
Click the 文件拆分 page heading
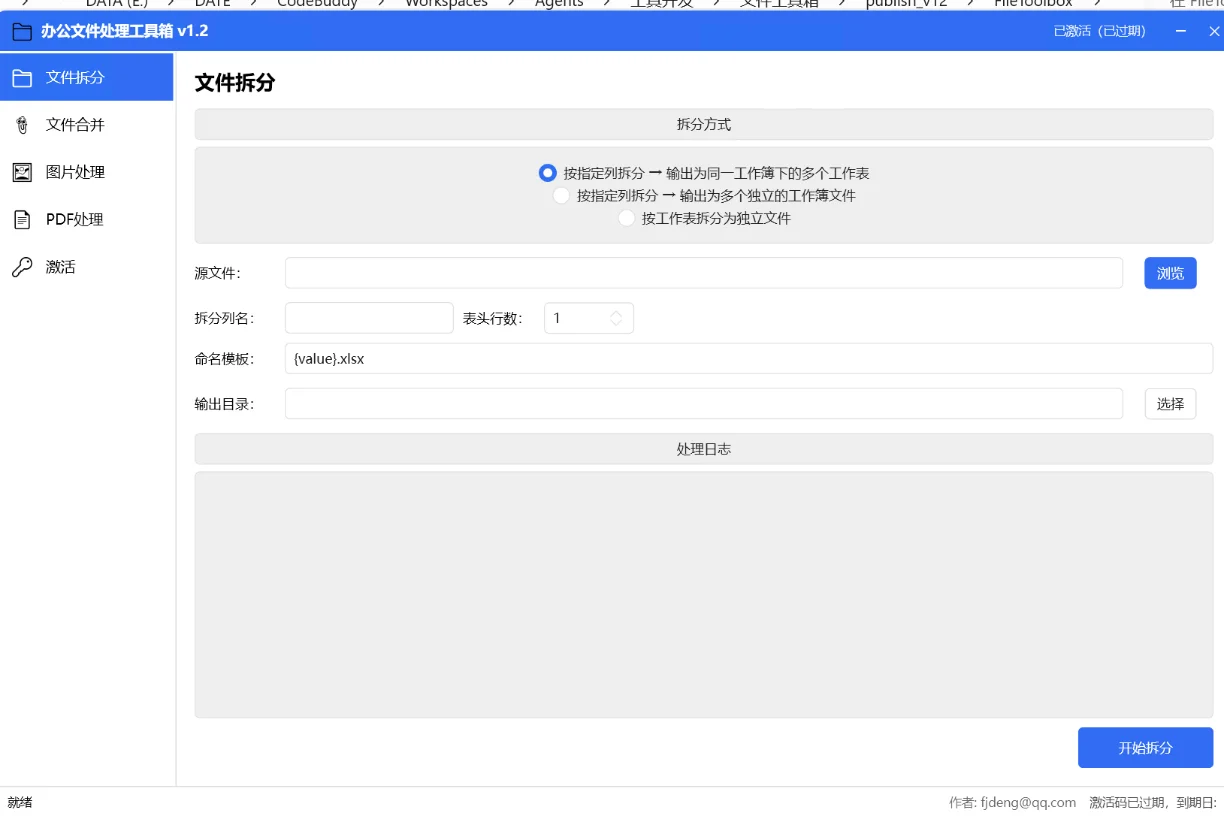pos(234,83)
